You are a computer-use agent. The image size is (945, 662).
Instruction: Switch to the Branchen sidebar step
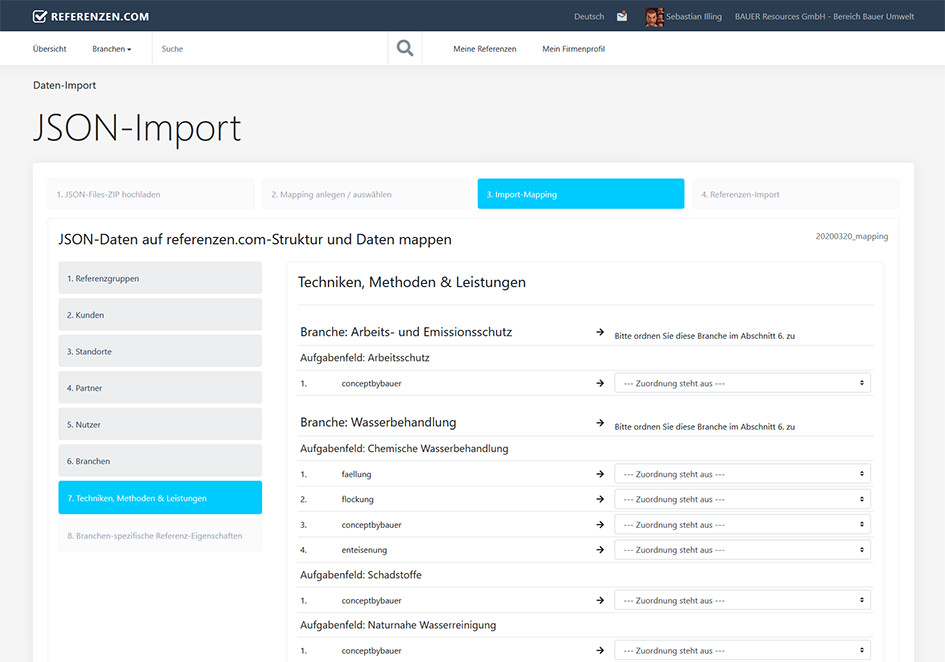tap(160, 461)
